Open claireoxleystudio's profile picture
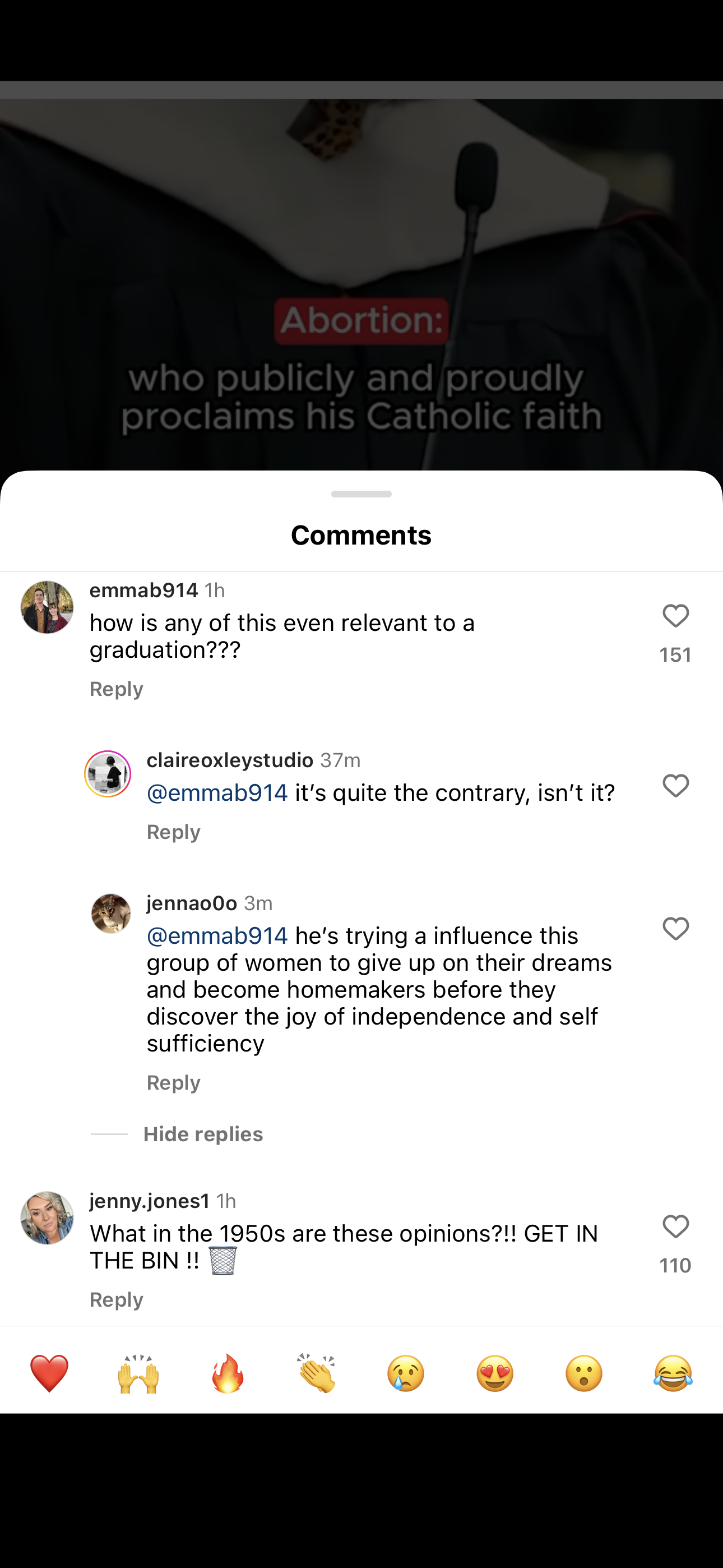Image resolution: width=723 pixels, height=1568 pixels. point(108,774)
